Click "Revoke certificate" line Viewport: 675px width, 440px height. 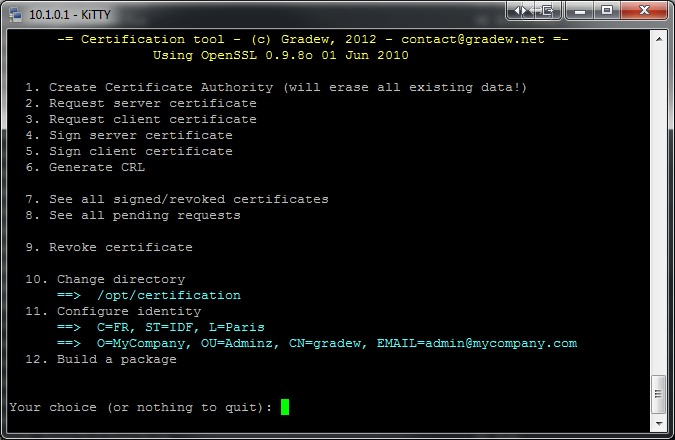(x=109, y=247)
